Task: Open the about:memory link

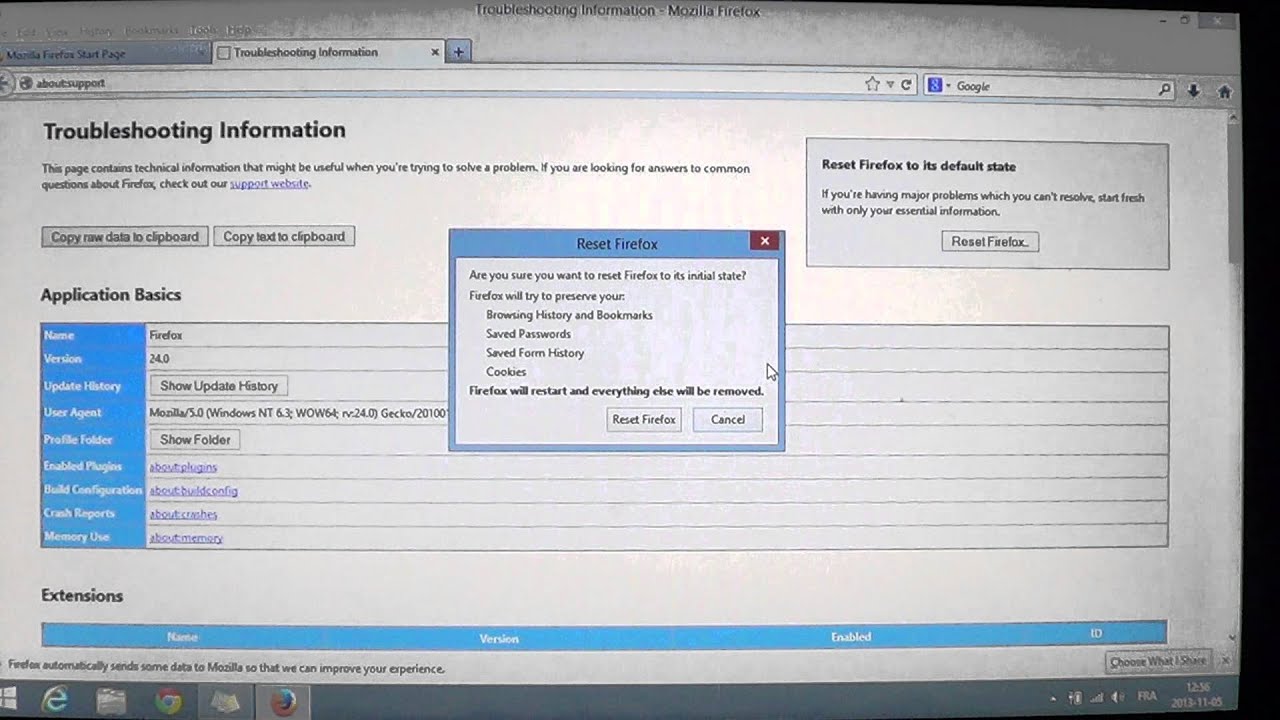Action: pyautogui.click(x=186, y=538)
